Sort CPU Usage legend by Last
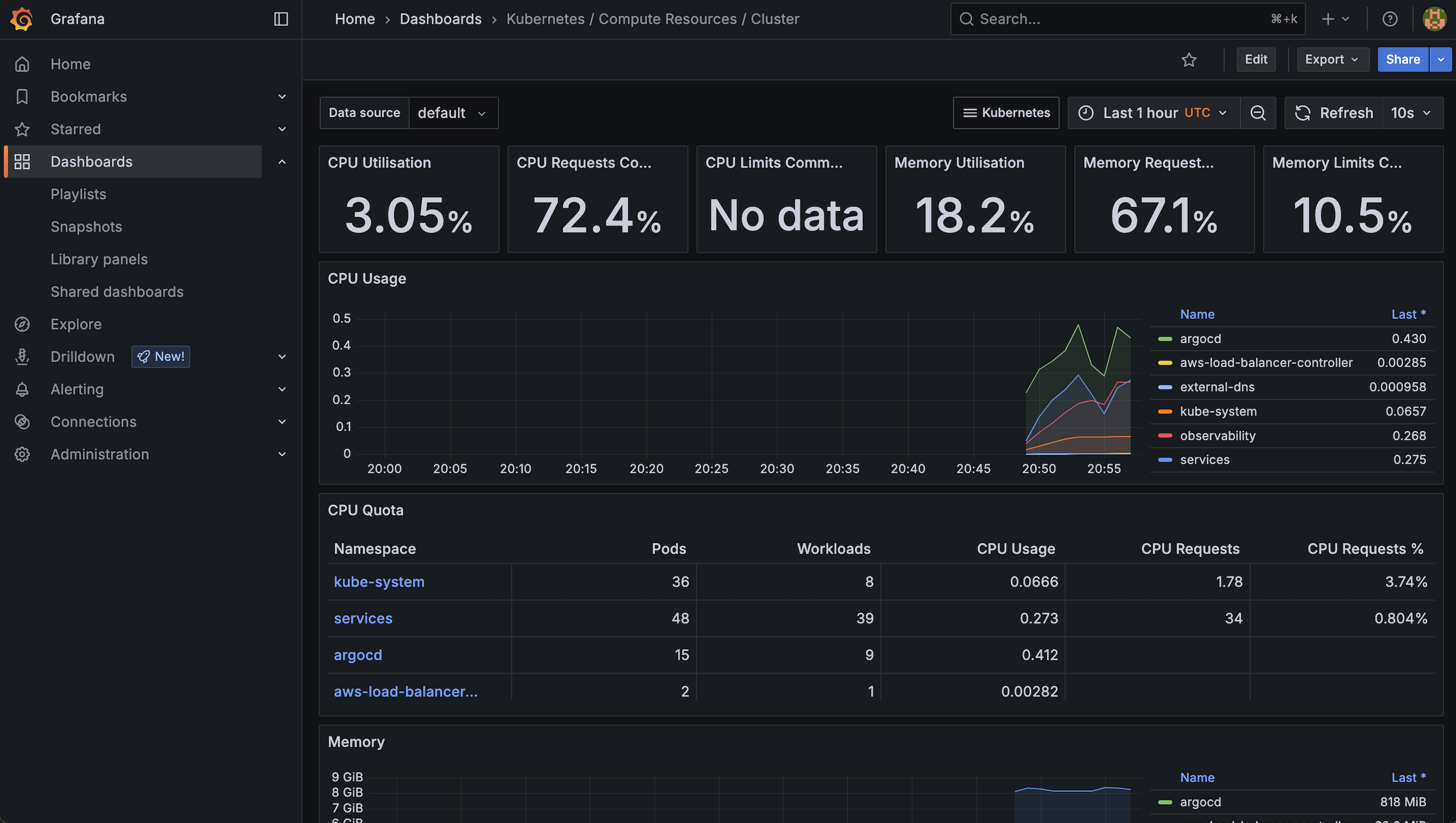1456x823 pixels. [1408, 315]
